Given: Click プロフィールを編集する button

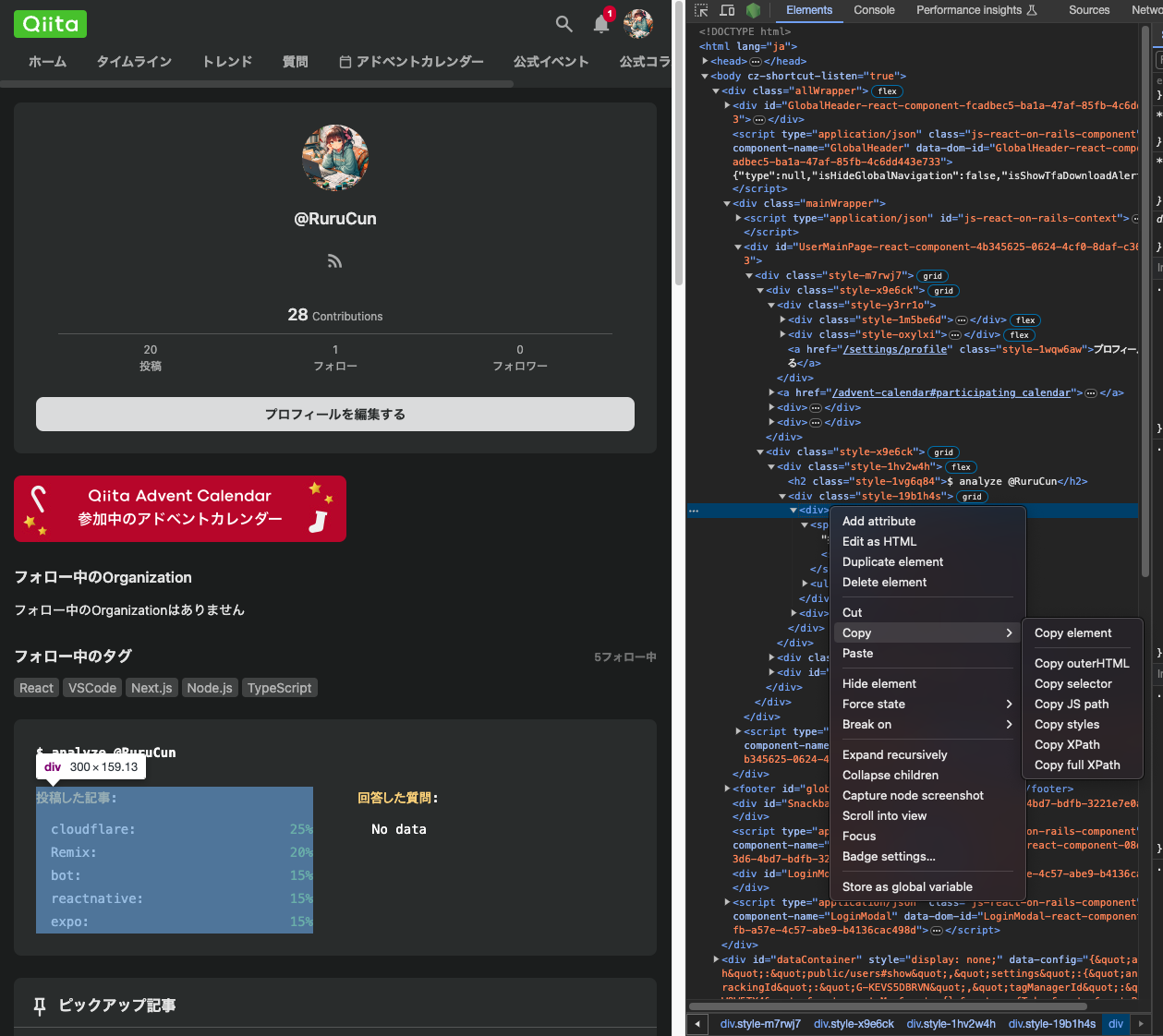Looking at the screenshot, I should (x=335, y=415).
